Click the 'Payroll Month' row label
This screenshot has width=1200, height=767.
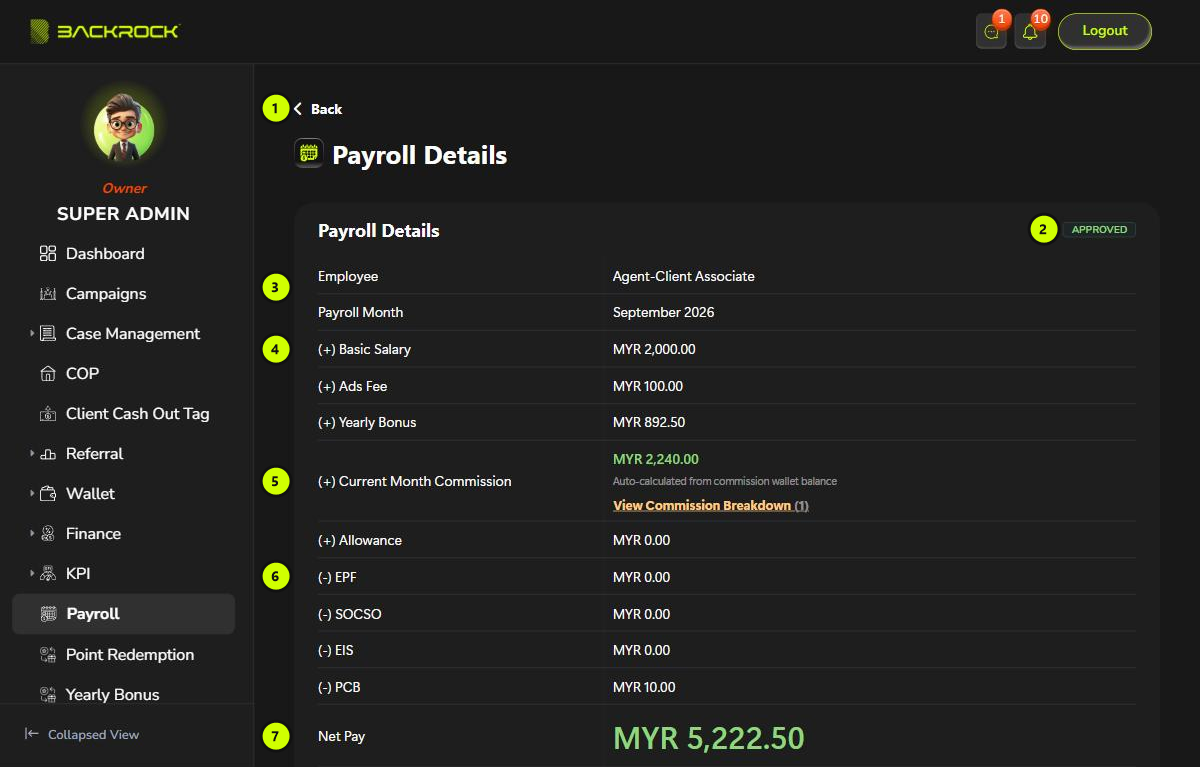[361, 312]
